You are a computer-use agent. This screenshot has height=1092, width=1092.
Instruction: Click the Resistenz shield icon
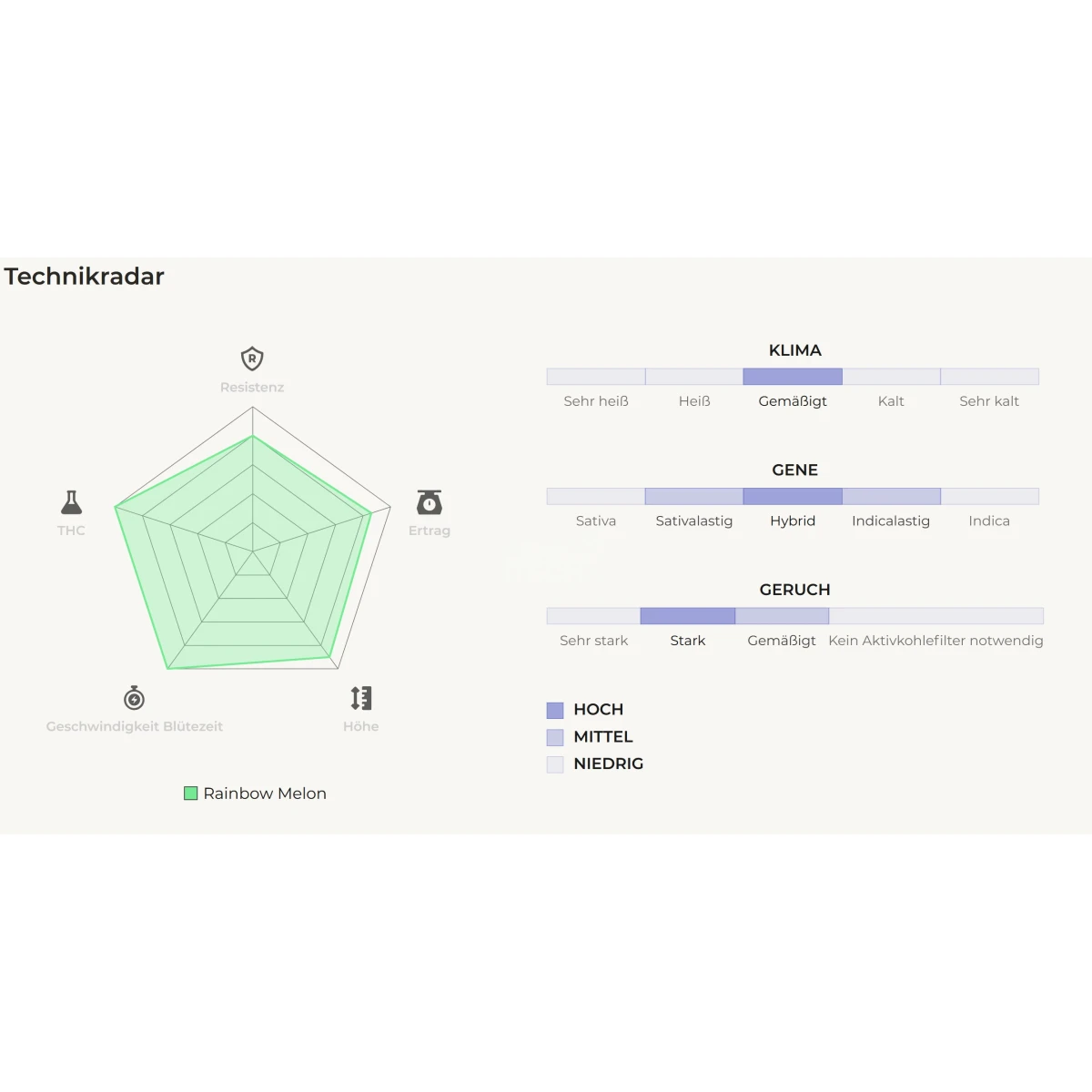252,359
